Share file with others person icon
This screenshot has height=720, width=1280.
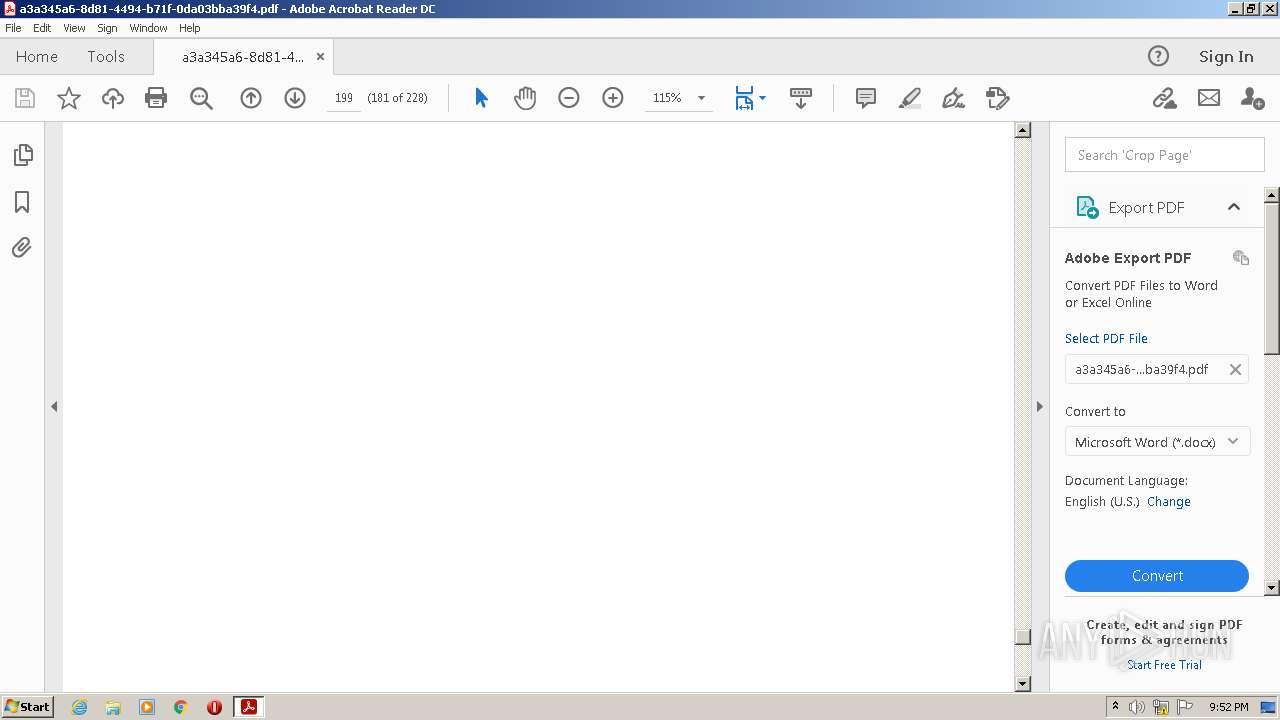coord(1252,98)
